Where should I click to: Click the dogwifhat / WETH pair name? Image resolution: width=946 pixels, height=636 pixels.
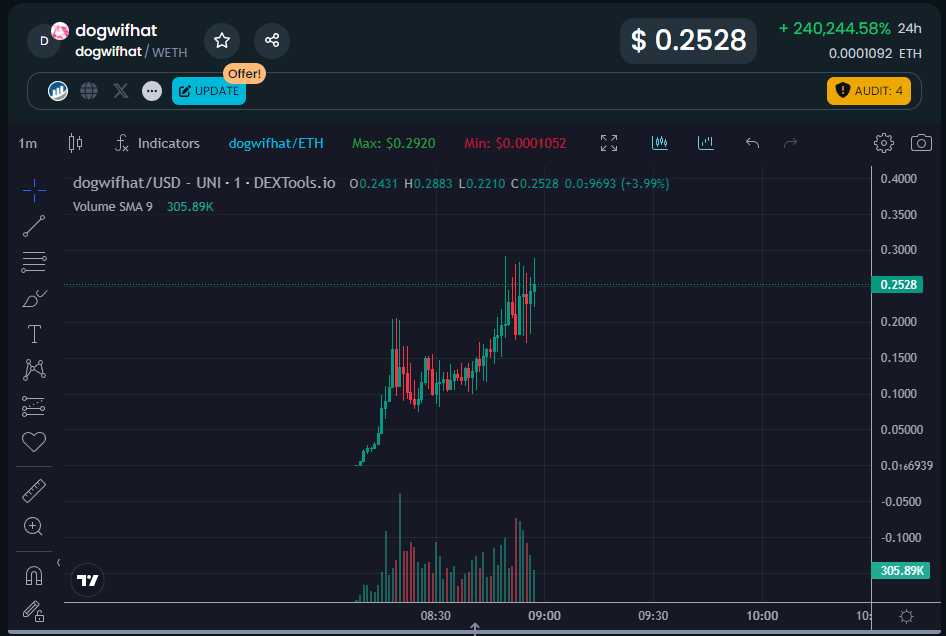(131, 52)
